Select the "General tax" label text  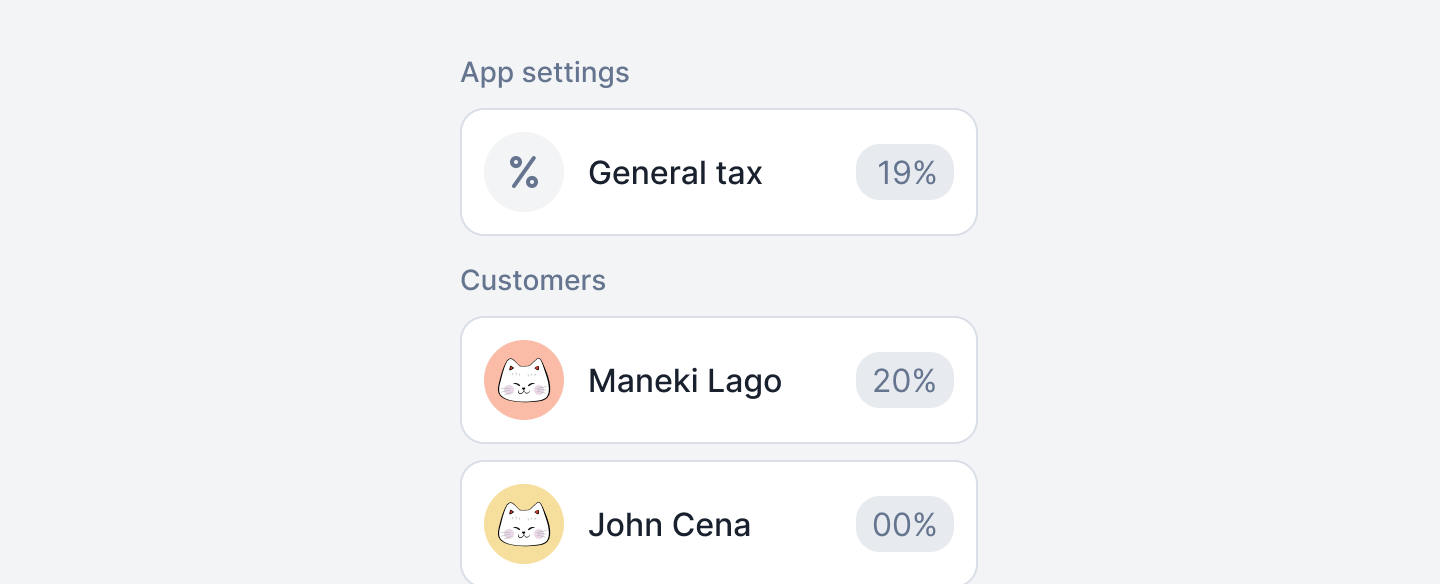[x=675, y=173]
